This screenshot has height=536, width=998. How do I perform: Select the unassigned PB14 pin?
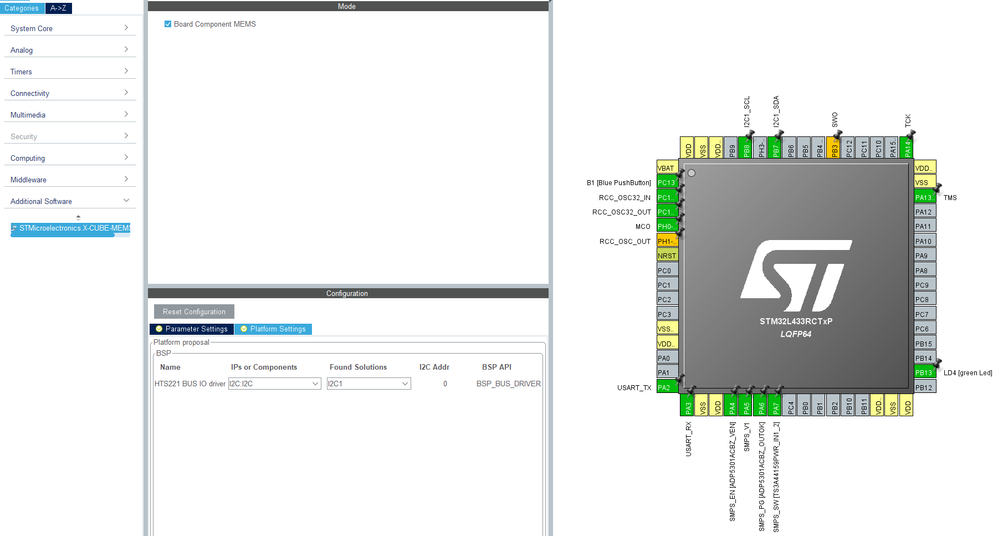click(x=925, y=358)
